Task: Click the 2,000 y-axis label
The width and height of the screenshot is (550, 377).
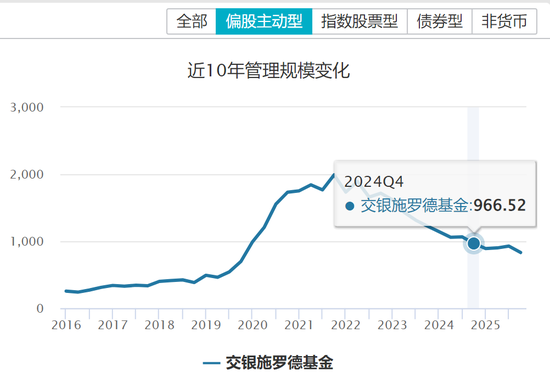Action: point(27,174)
